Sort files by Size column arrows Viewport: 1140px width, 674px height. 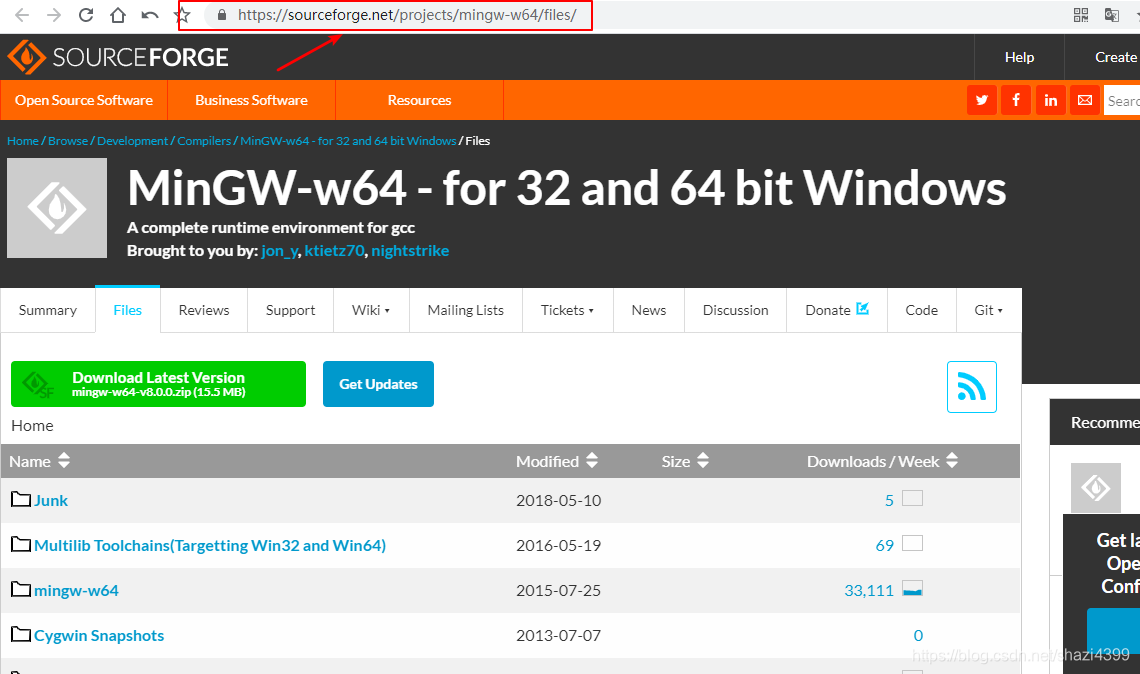(702, 460)
